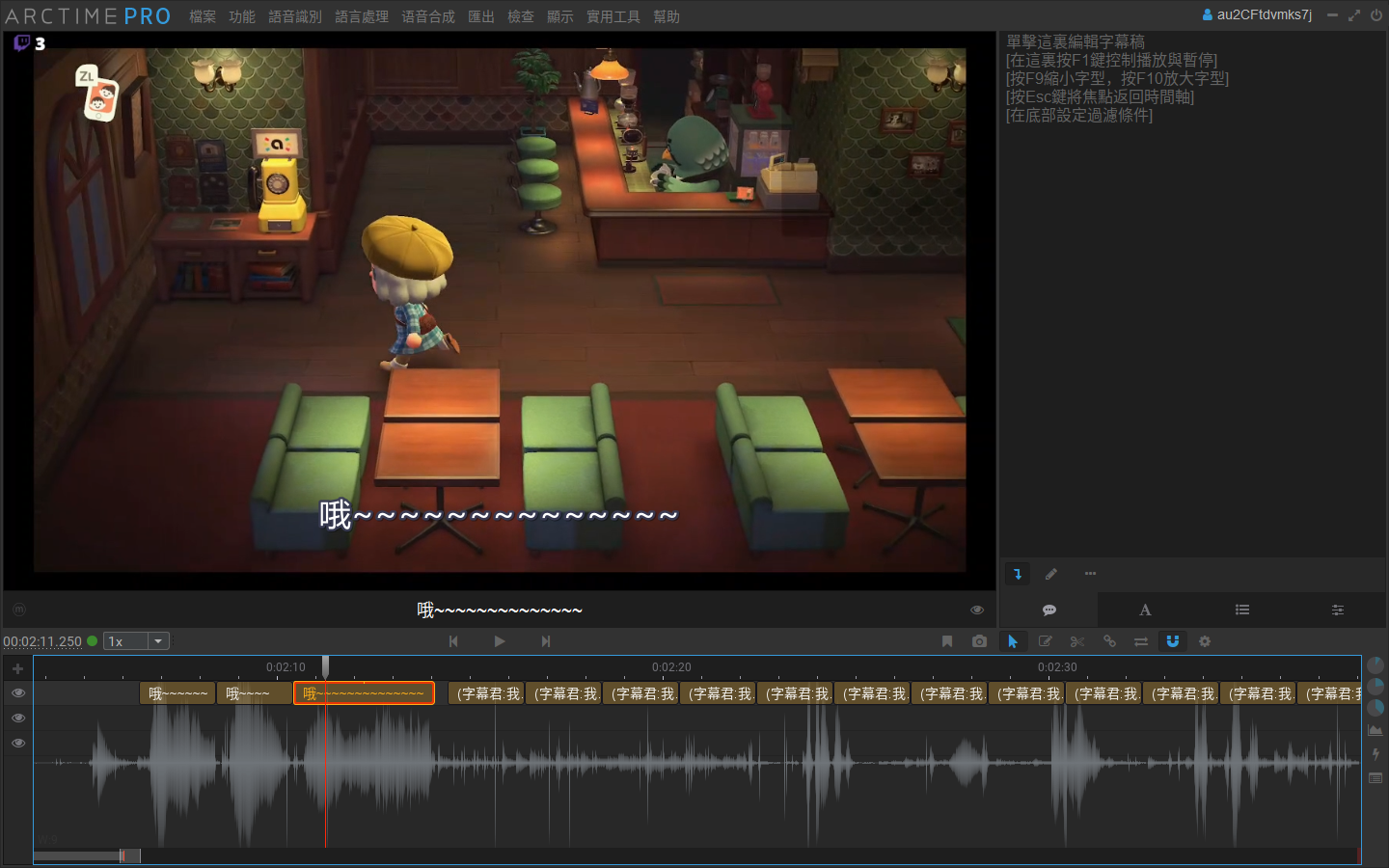This screenshot has height=868, width=1389.
Task: Select the subtitle block 哦~~~~
Action: pos(255,693)
